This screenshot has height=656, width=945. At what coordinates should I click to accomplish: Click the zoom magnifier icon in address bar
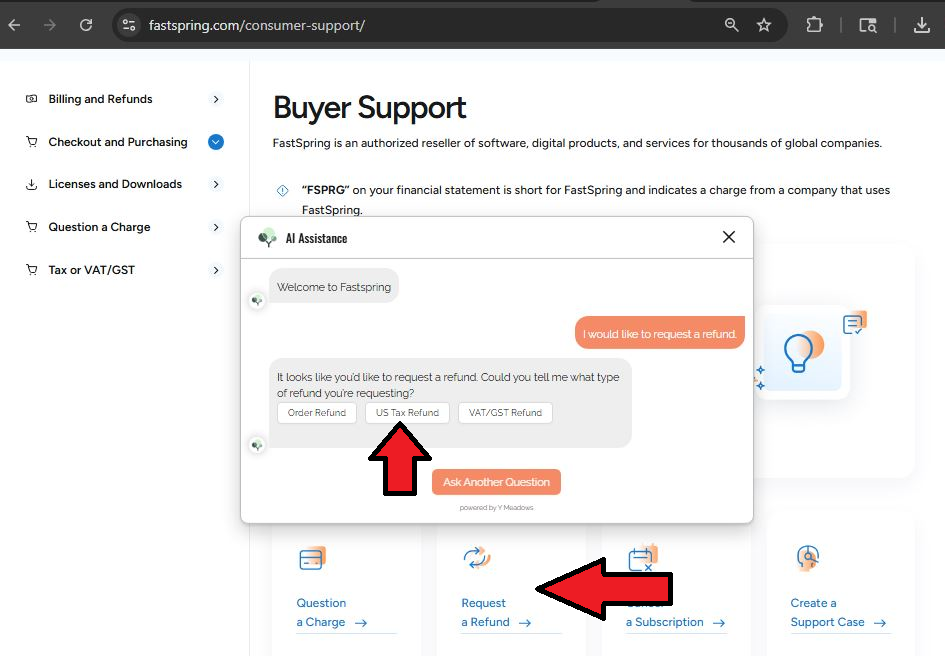(732, 25)
